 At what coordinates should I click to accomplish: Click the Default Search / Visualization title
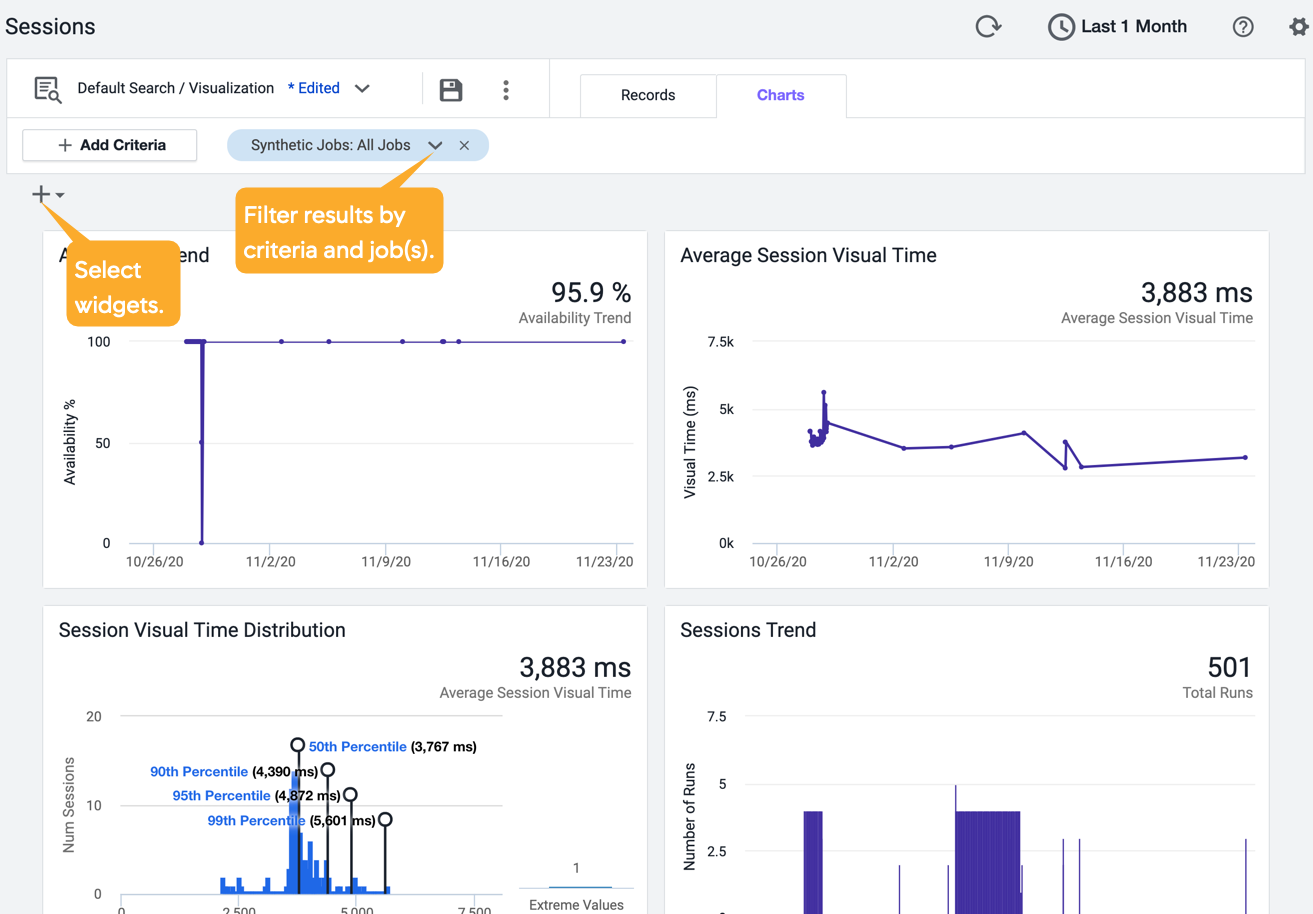coord(176,88)
